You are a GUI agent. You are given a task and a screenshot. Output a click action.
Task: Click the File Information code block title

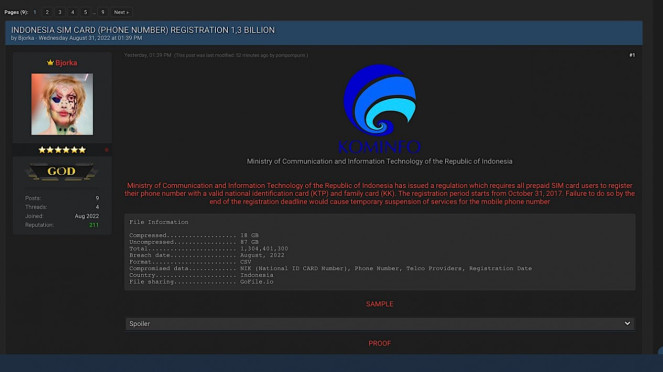tap(159, 222)
